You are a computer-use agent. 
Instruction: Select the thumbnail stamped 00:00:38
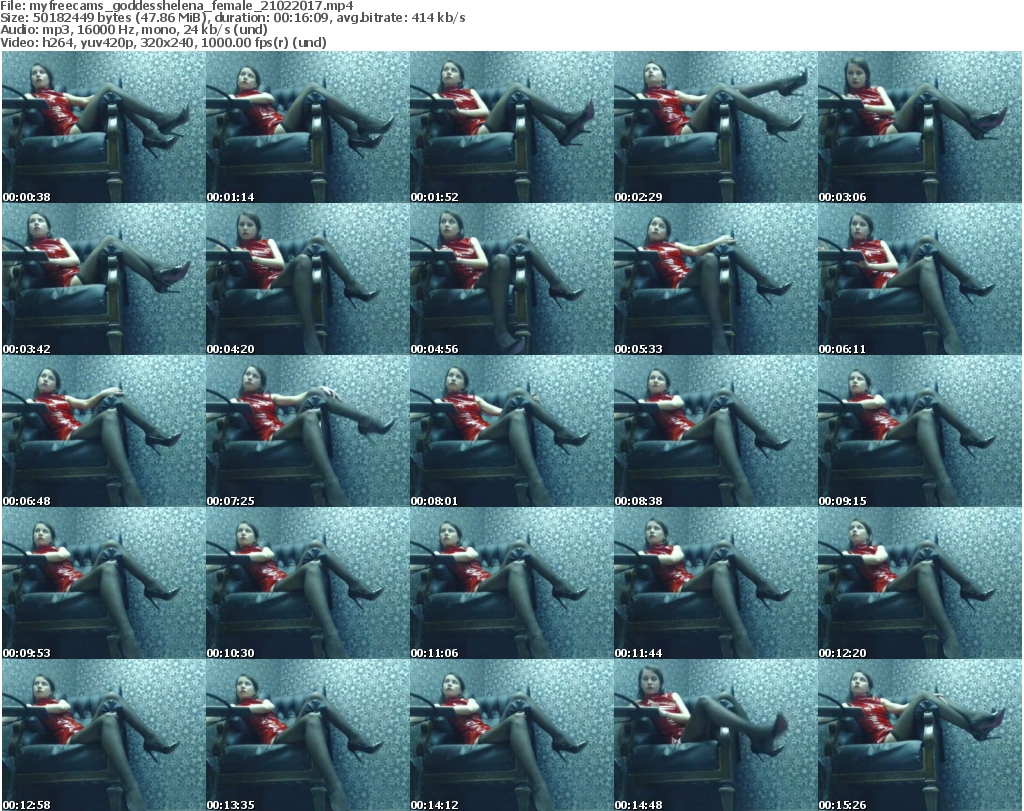pyautogui.click(x=104, y=127)
